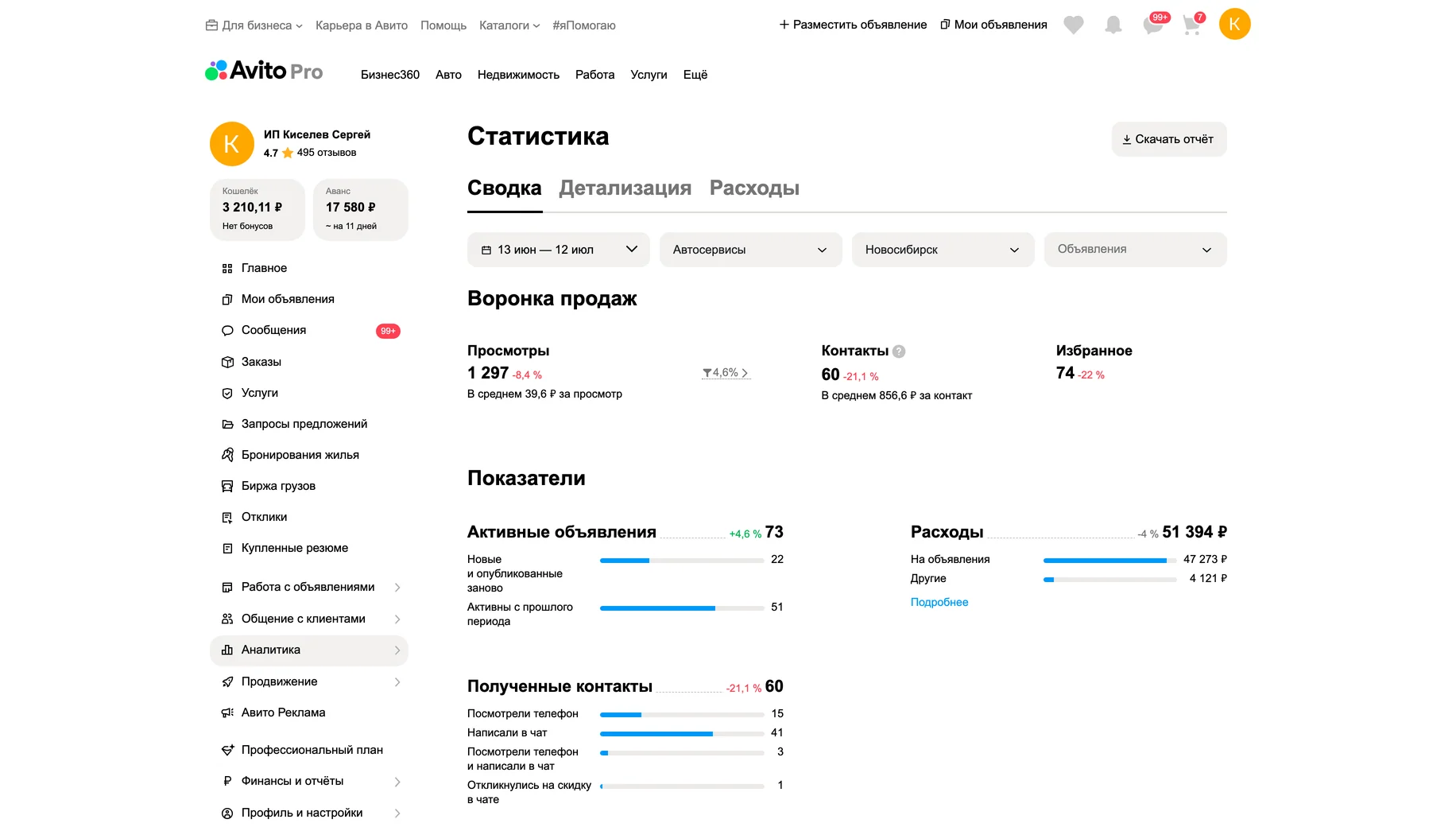Click Скачать отчёт button
The height and width of the screenshot is (827, 1456).
coord(1169,139)
